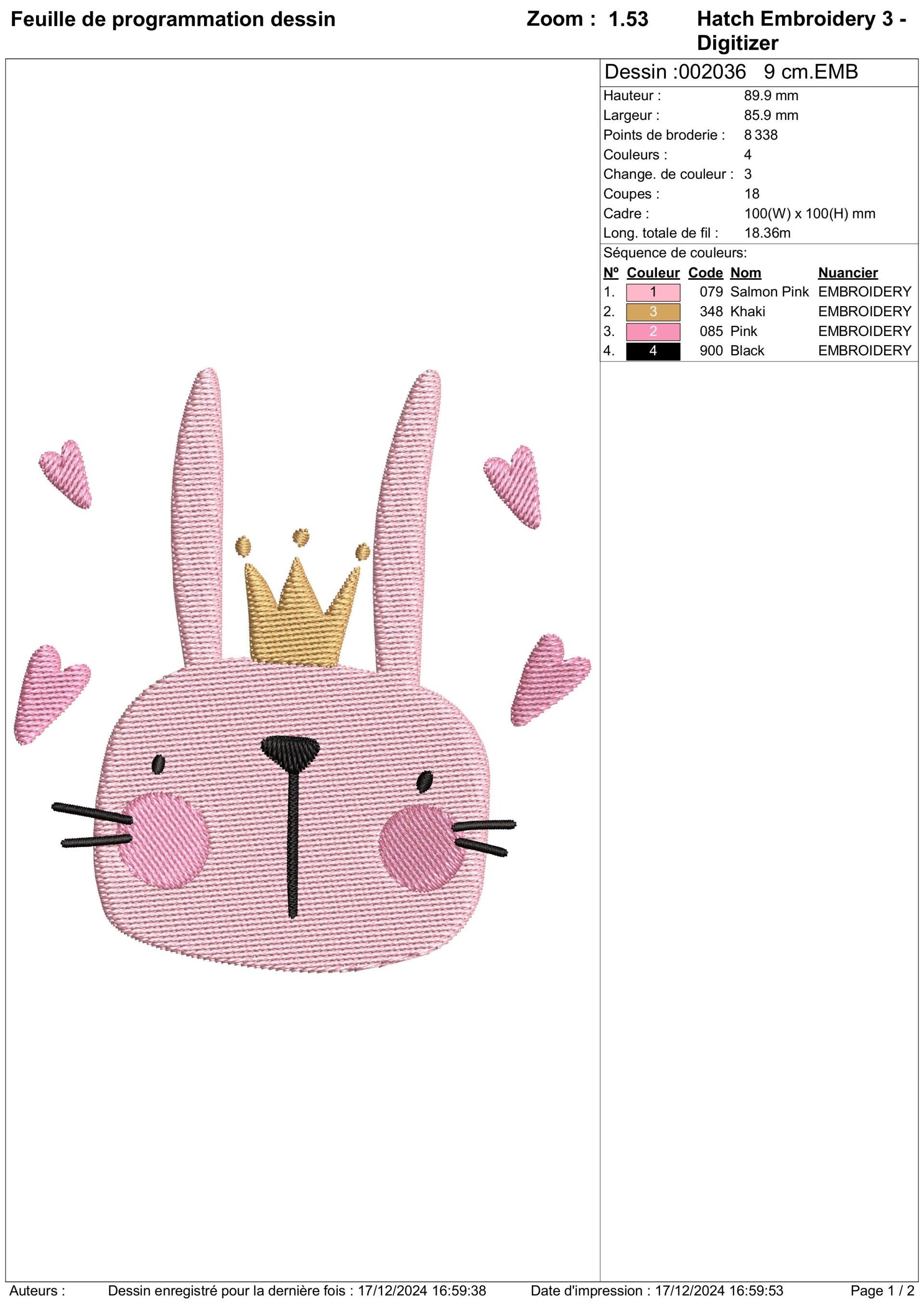Screen dimensions: 924x1307
Task: Click the Pink color swatch numbered 2
Action: (653, 331)
